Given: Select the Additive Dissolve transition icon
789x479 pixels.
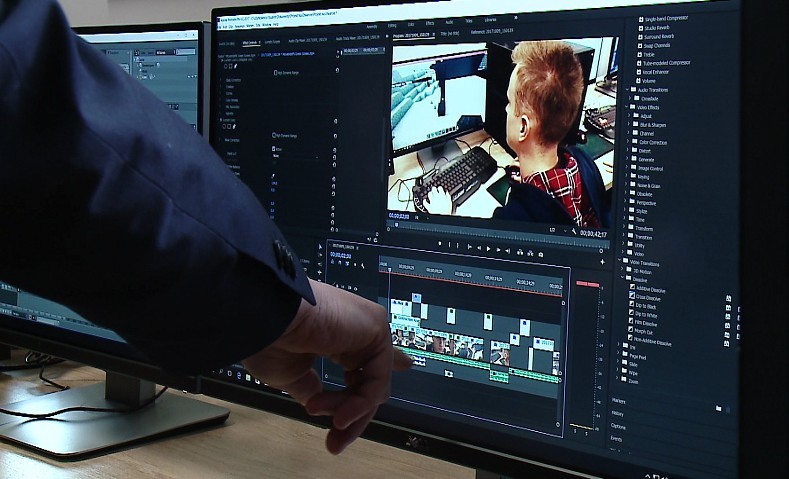Looking at the screenshot, I should pyautogui.click(x=632, y=287).
